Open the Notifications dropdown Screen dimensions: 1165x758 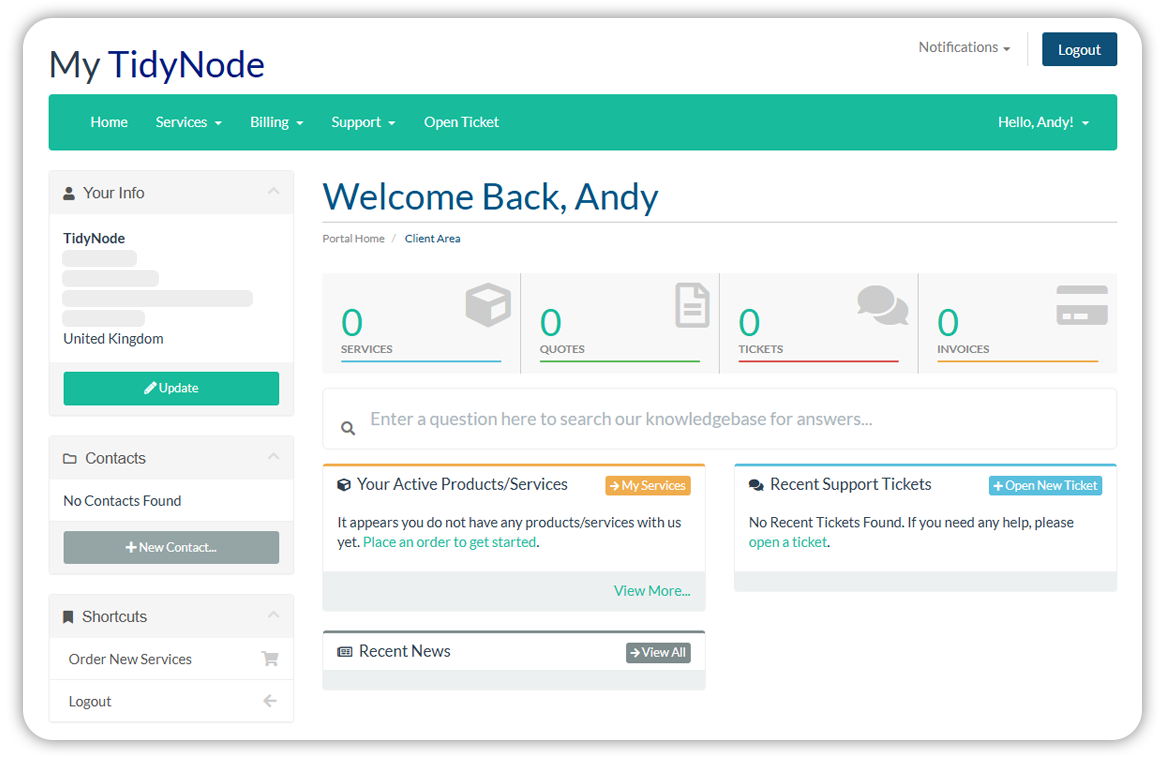pos(964,48)
